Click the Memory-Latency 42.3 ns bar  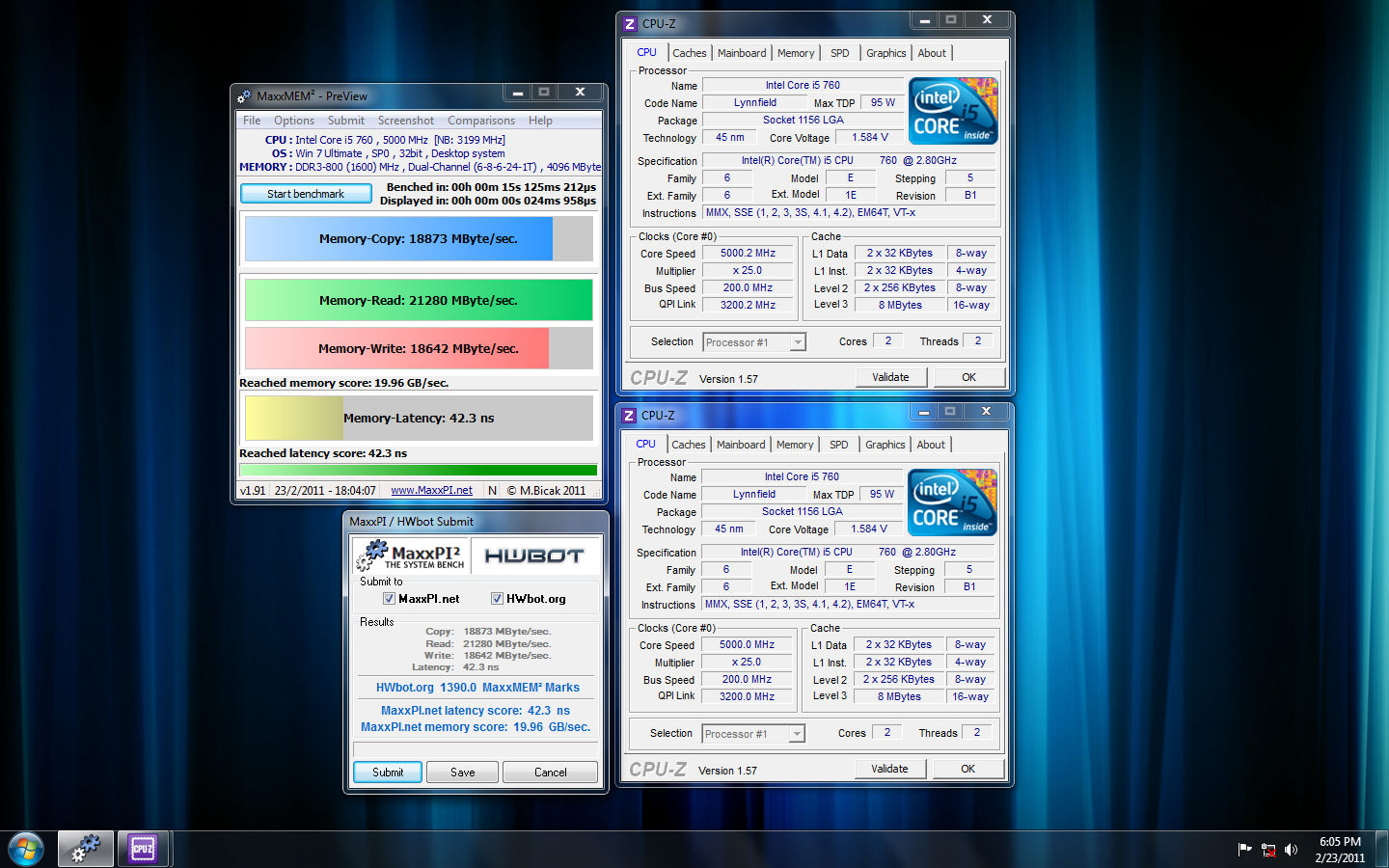pyautogui.click(x=419, y=418)
